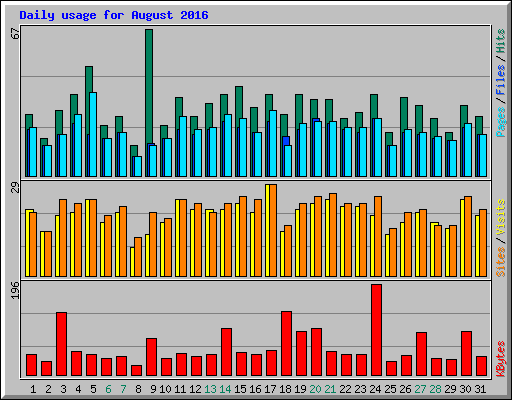Click green weekend day label '28'
Viewport: 512px width, 400px height.
(435, 389)
